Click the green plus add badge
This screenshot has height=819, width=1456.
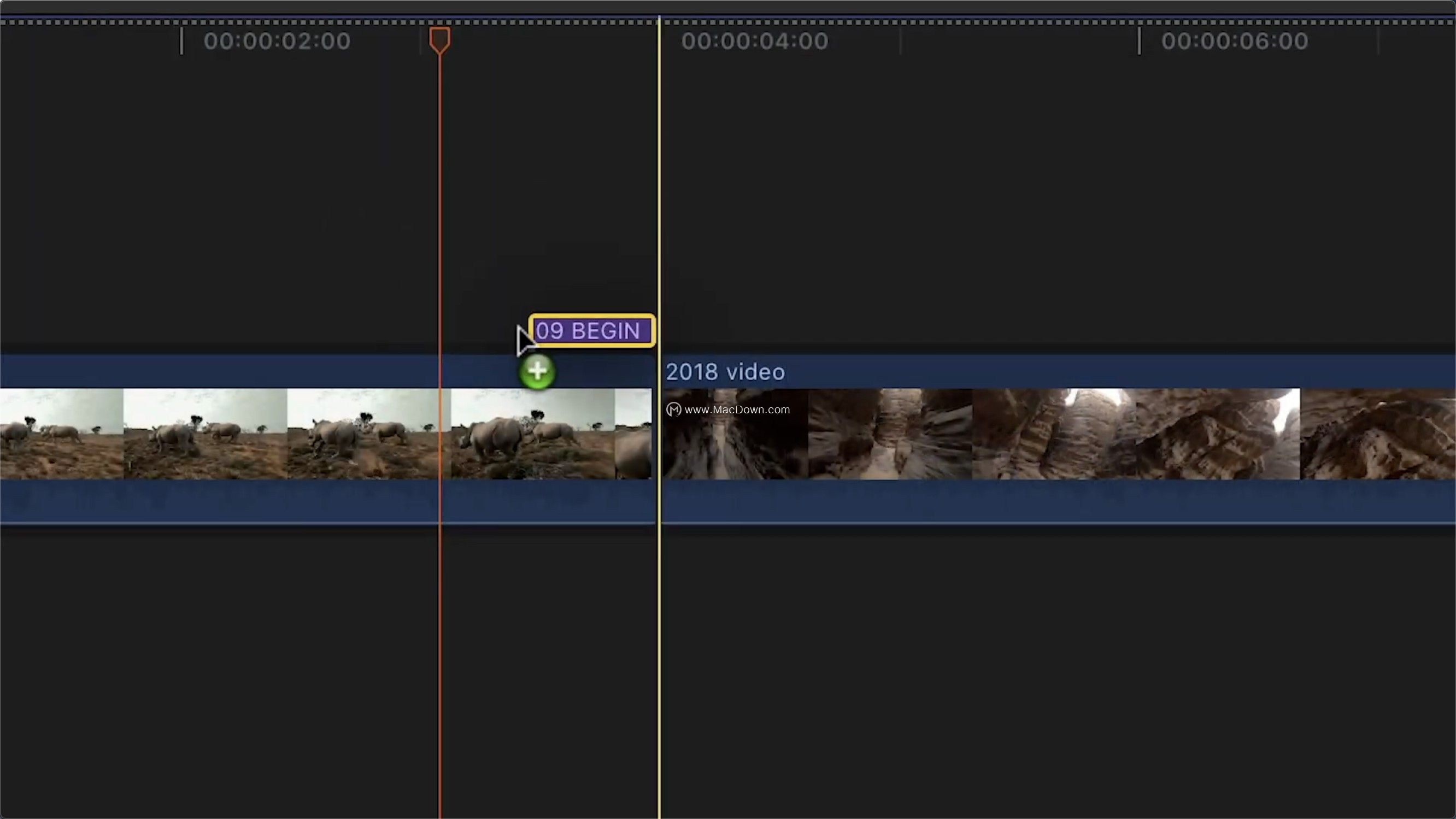click(x=537, y=372)
